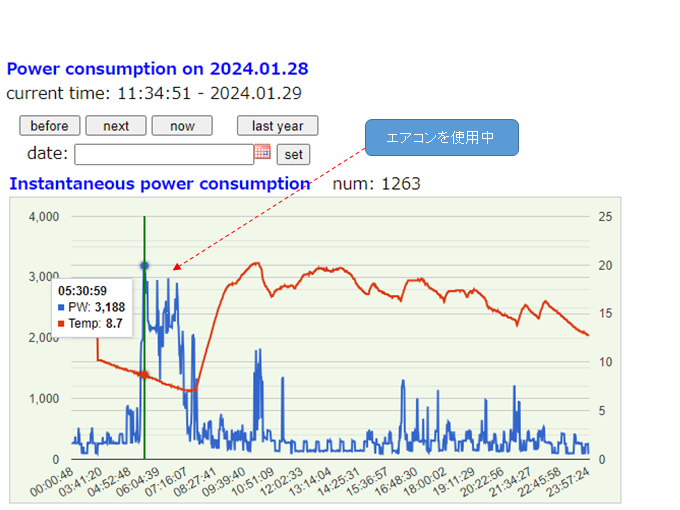Click the red Temp legend square in tooltip
This screenshot has width=680, height=510.
click(62, 324)
